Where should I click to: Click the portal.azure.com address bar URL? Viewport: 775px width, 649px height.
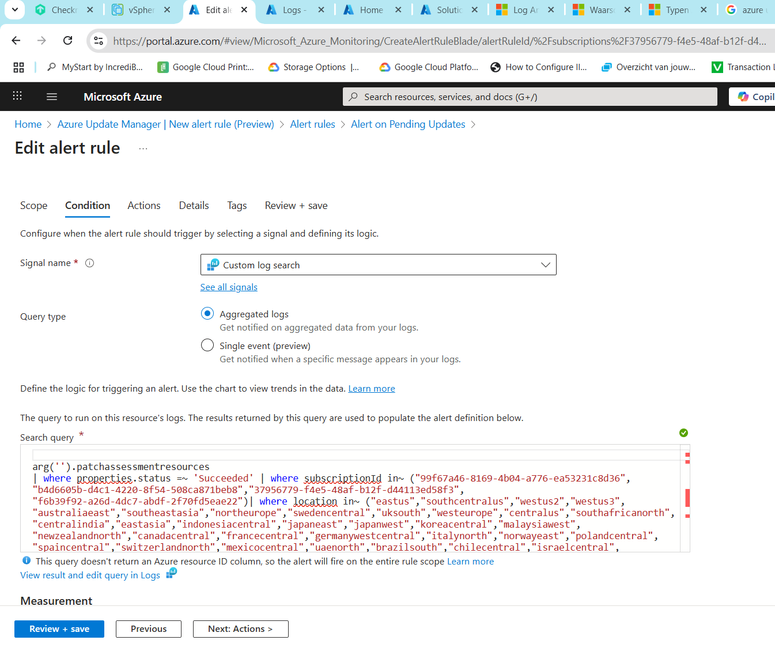[439, 41]
